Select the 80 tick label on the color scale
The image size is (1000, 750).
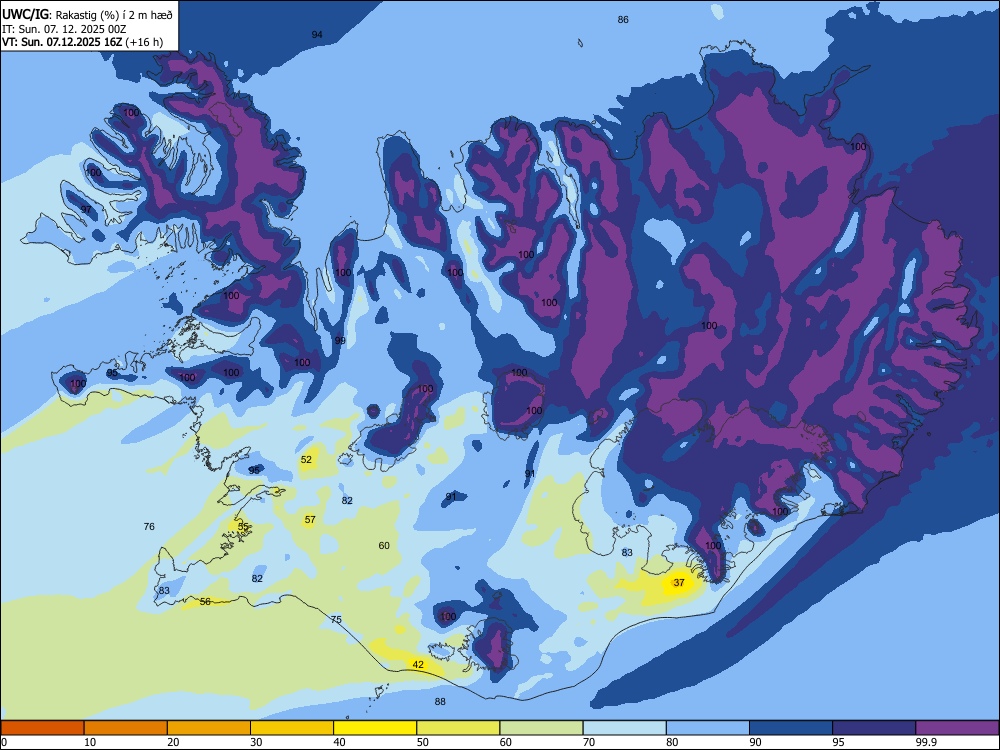tap(672, 742)
